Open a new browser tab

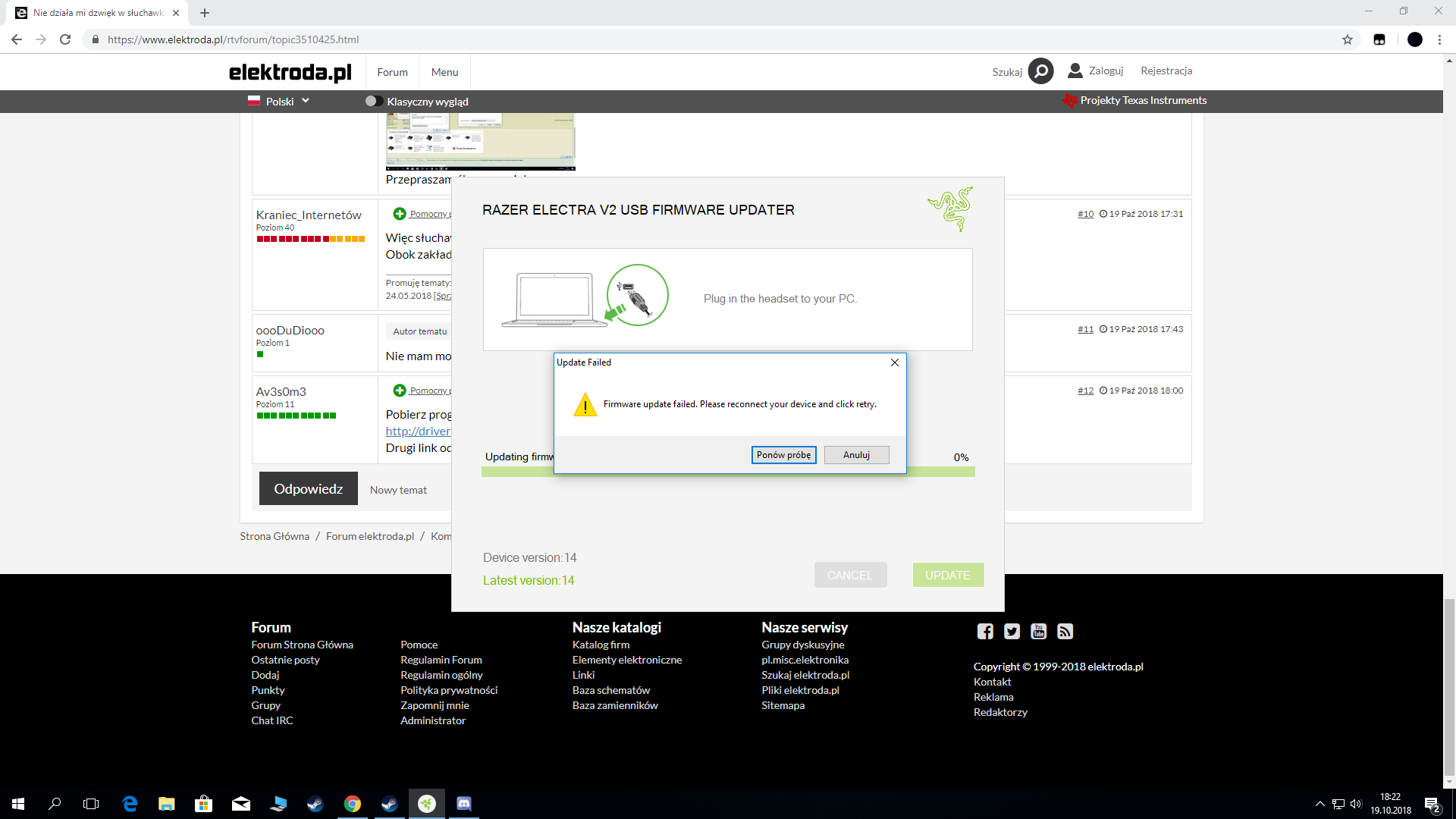[205, 13]
